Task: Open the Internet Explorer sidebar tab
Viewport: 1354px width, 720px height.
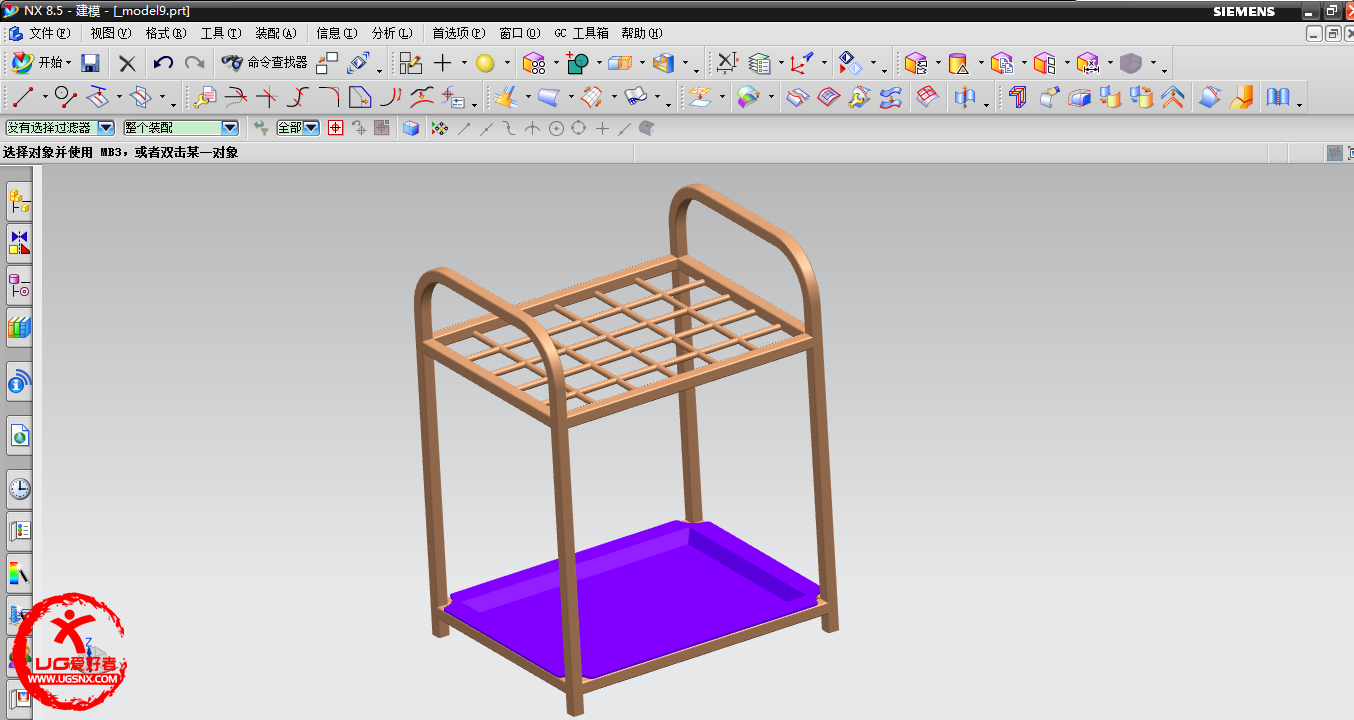Action: 19,435
